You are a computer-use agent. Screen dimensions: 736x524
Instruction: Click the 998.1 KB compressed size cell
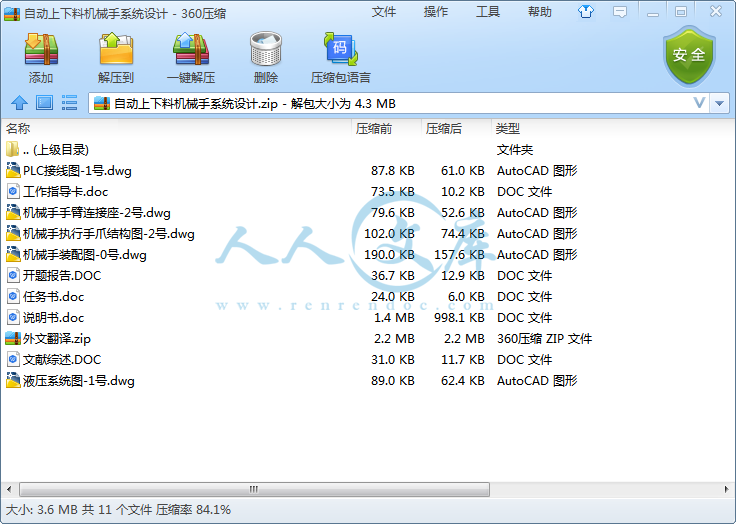(459, 318)
